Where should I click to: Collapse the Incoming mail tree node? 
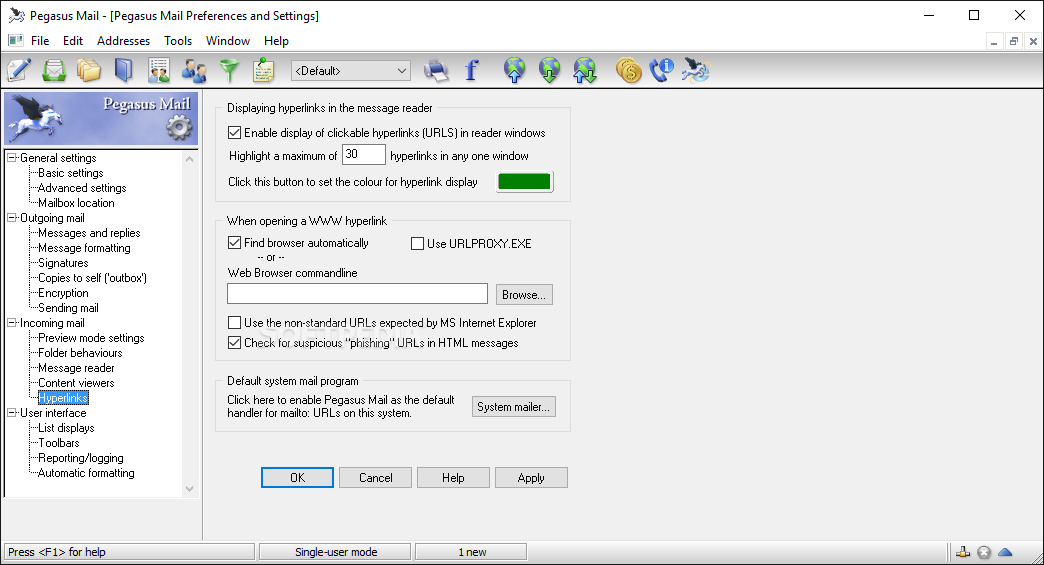[x=12, y=323]
